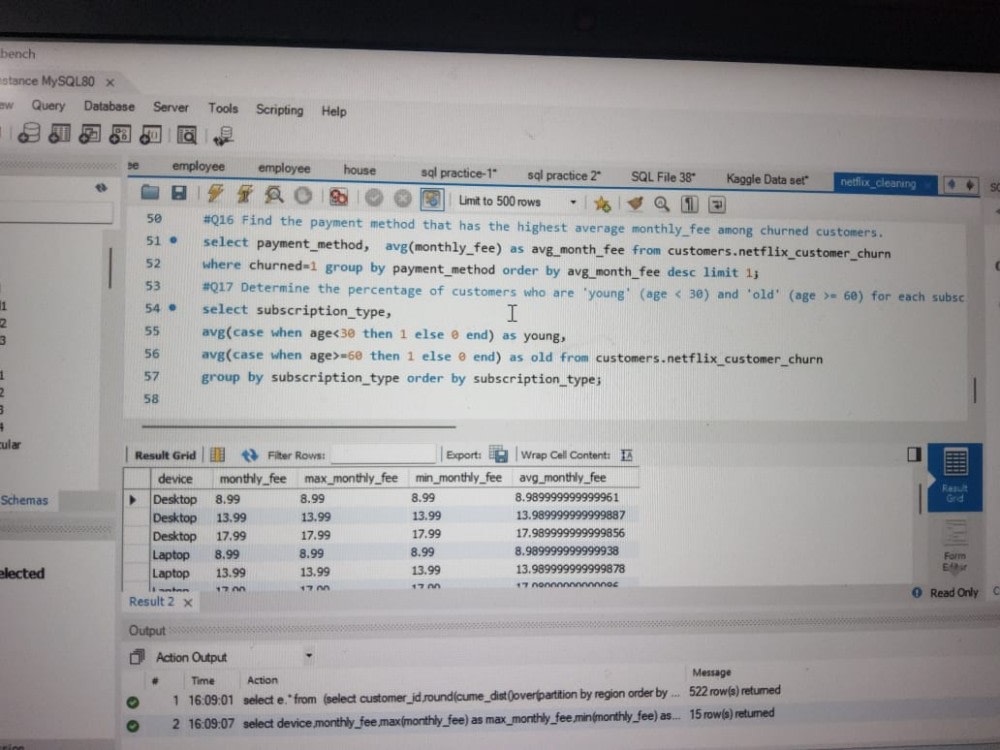
Task: Click the create new view icon
Action: point(89,134)
